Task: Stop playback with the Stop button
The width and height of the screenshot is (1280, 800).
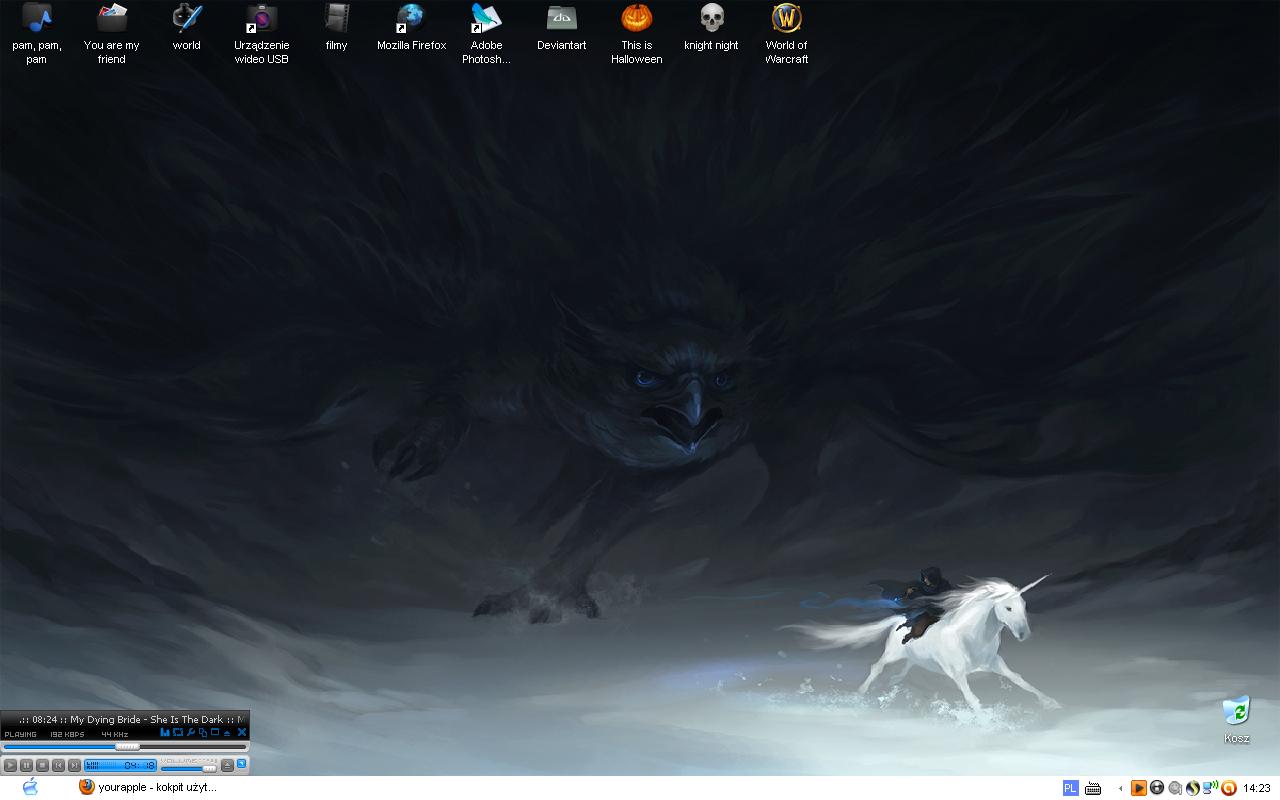Action: point(42,765)
